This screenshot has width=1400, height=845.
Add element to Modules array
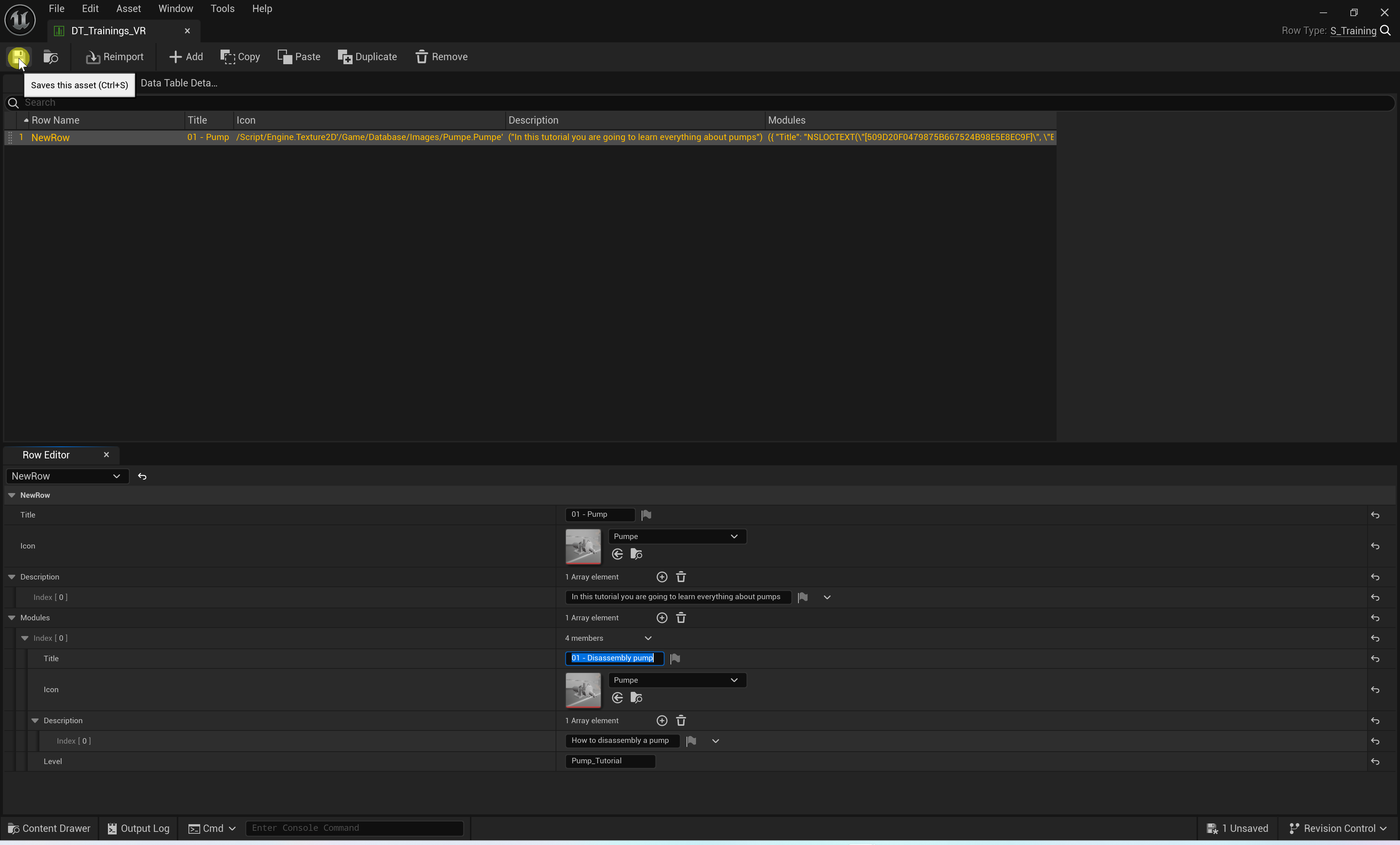coord(661,618)
